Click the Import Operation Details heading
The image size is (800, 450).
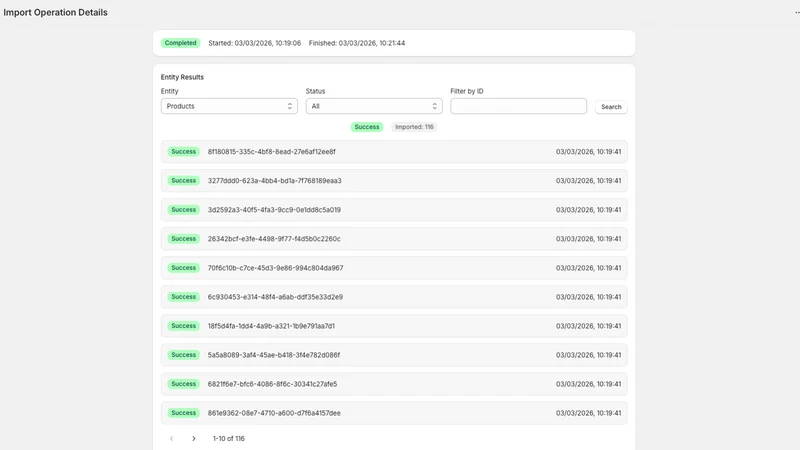[x=55, y=12]
